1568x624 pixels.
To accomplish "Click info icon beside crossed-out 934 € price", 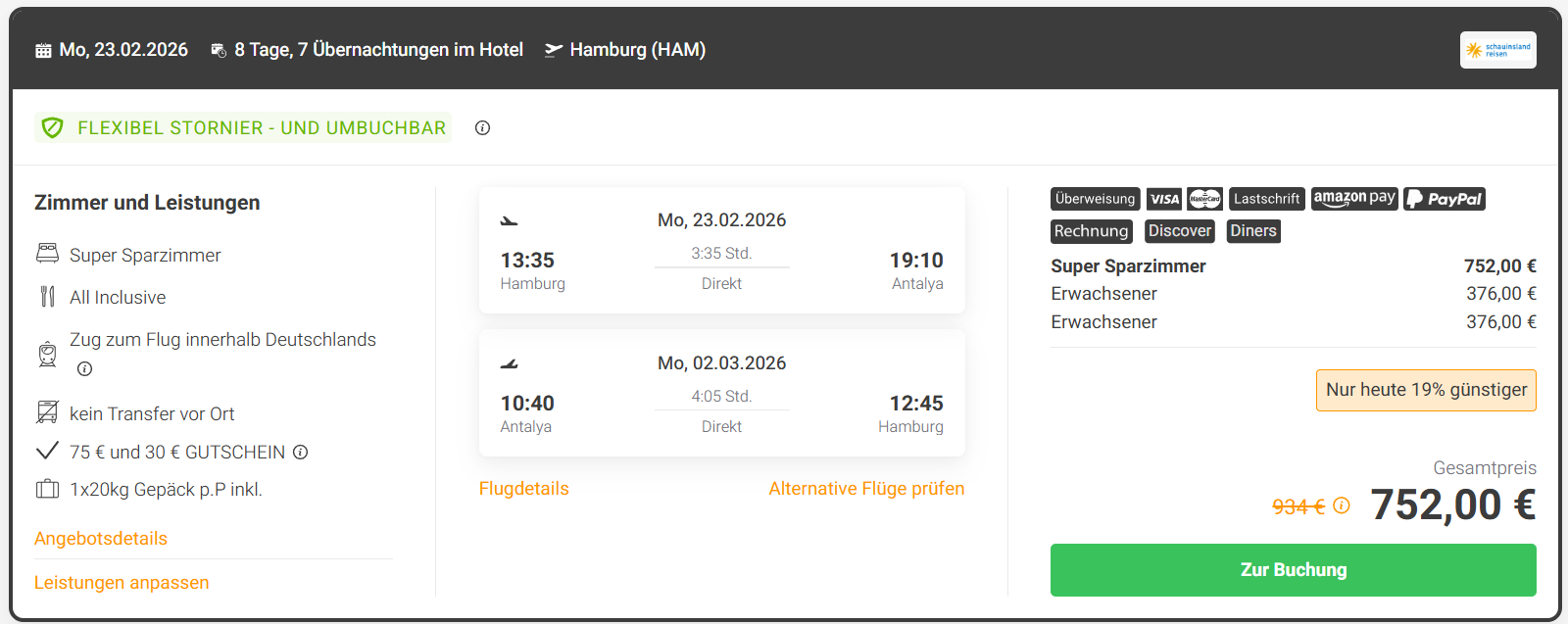I will tap(1342, 505).
